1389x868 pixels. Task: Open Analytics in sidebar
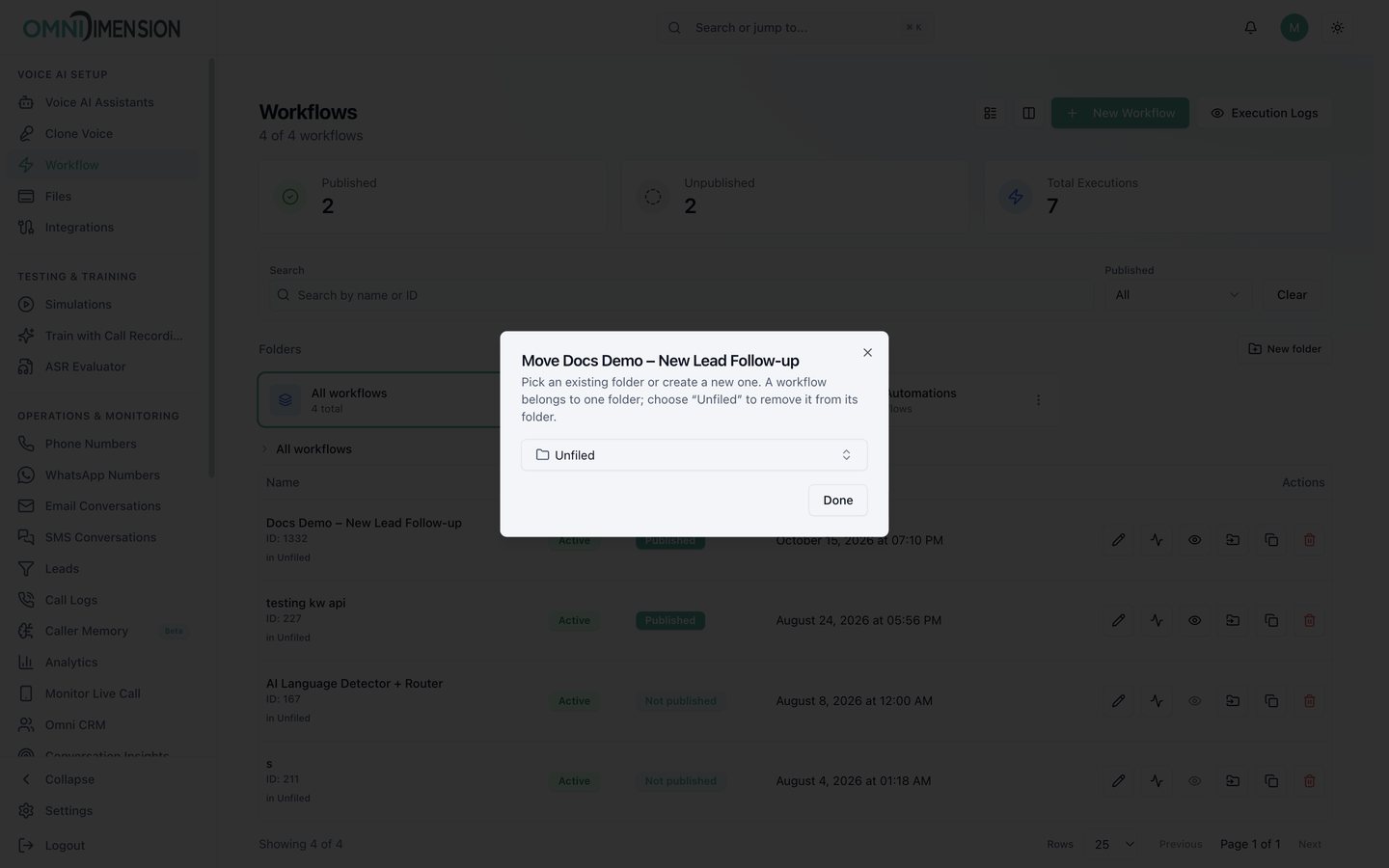(x=70, y=663)
